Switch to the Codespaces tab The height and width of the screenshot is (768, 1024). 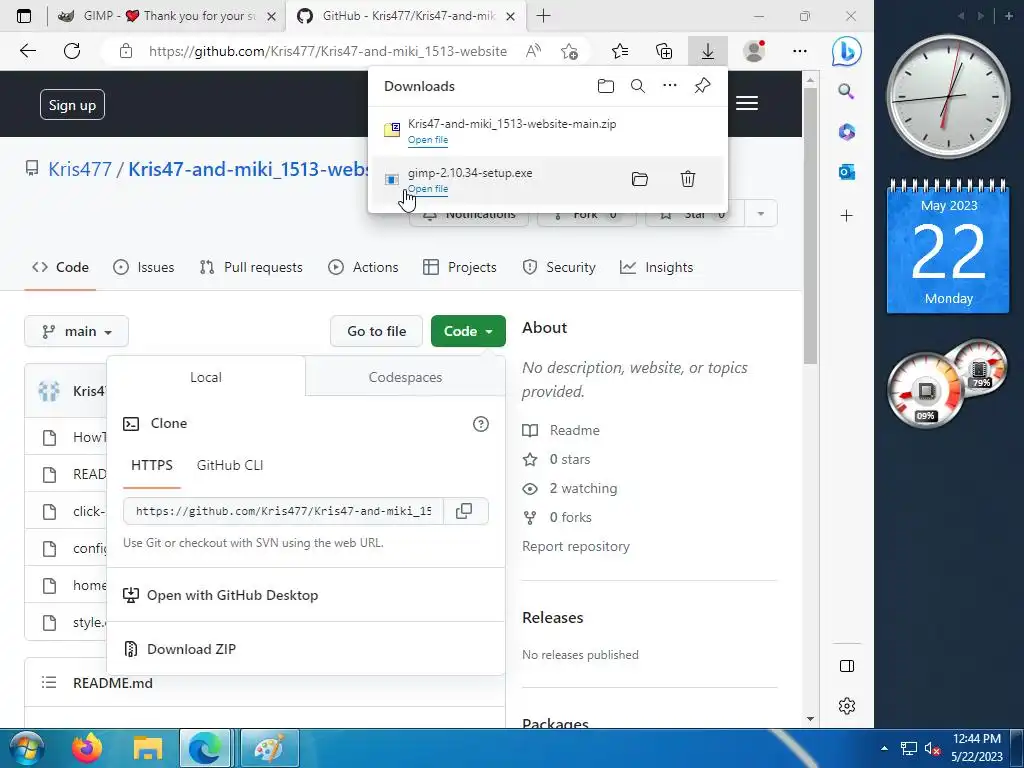click(x=405, y=377)
